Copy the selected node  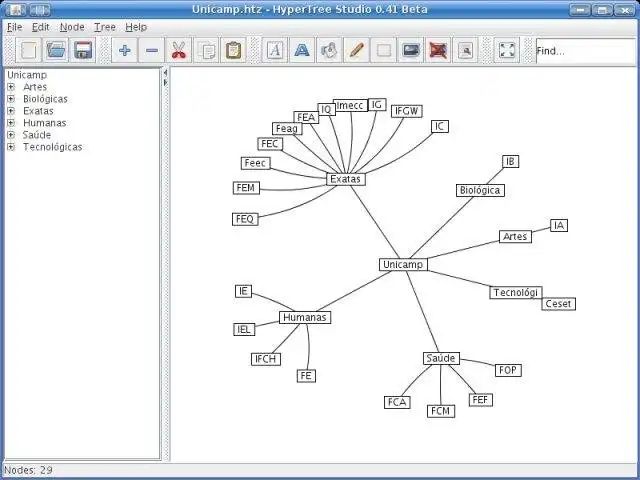tap(206, 51)
